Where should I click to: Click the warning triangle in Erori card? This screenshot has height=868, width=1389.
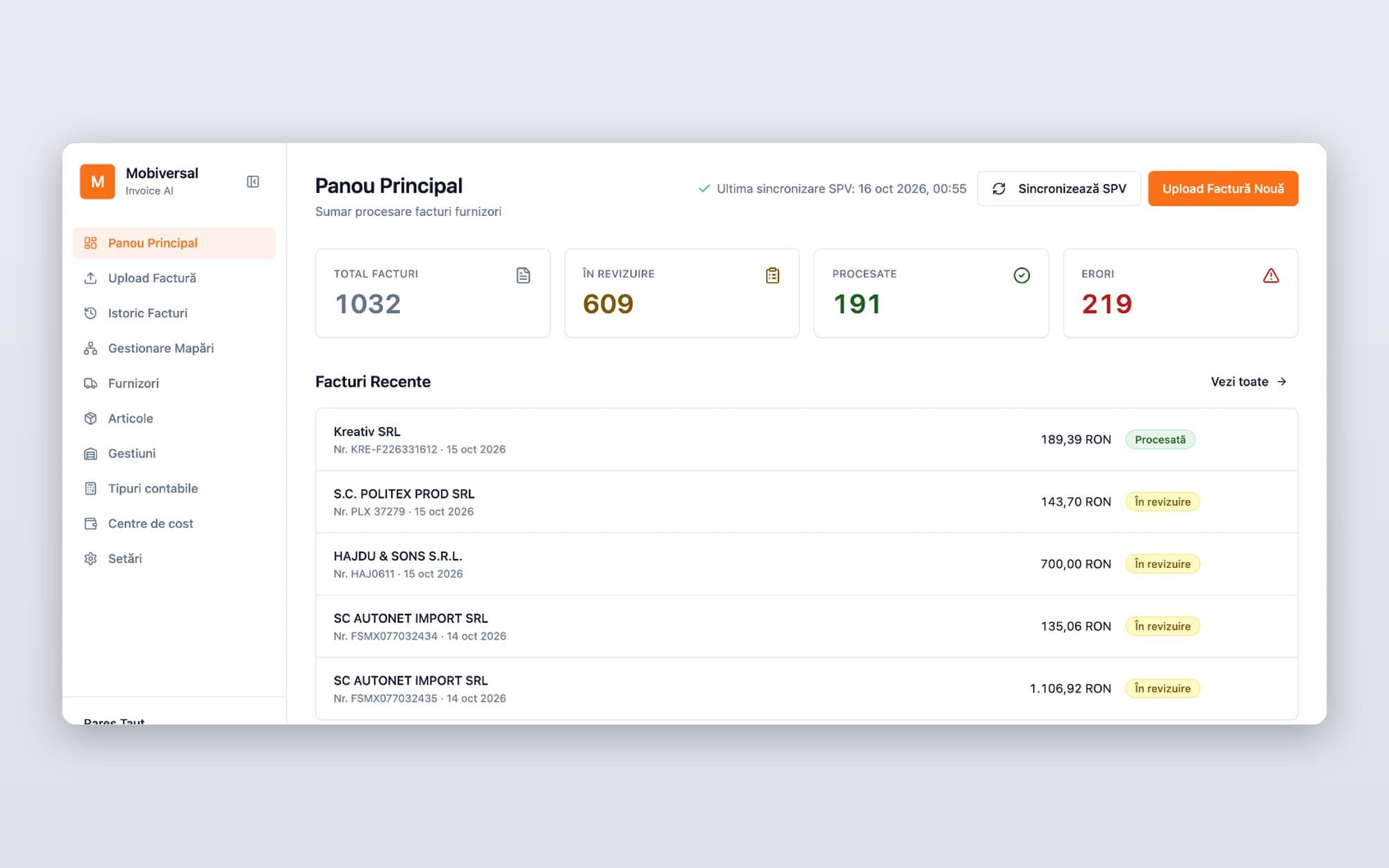[x=1271, y=276]
